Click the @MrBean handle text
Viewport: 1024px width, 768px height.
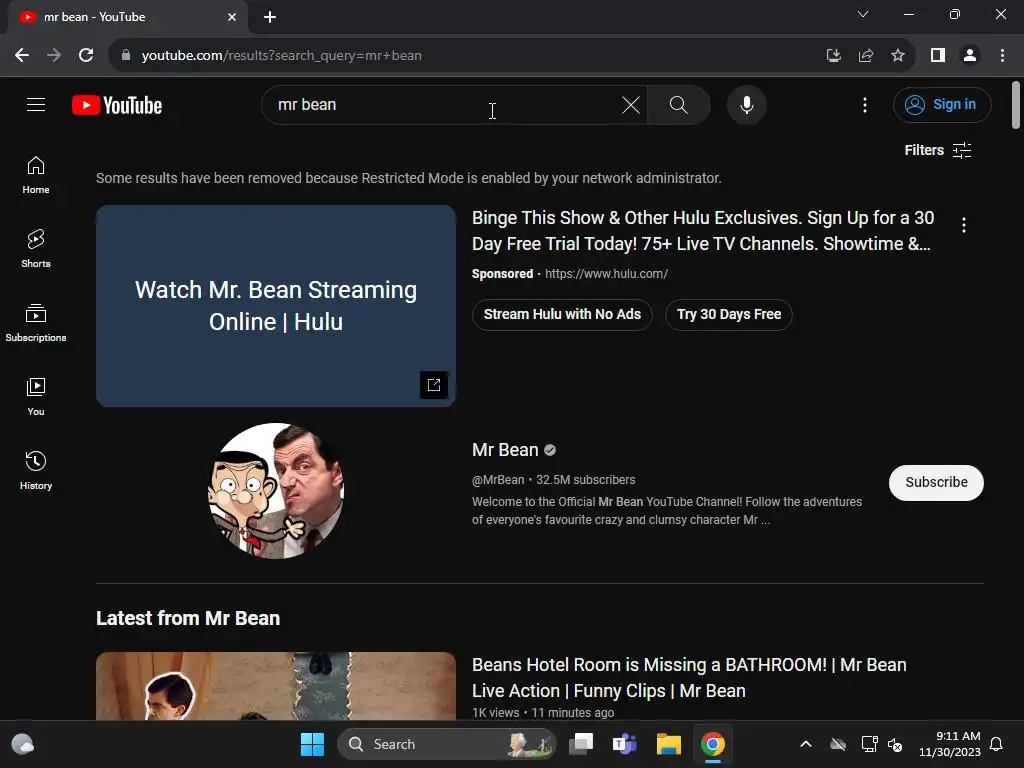[x=498, y=480]
